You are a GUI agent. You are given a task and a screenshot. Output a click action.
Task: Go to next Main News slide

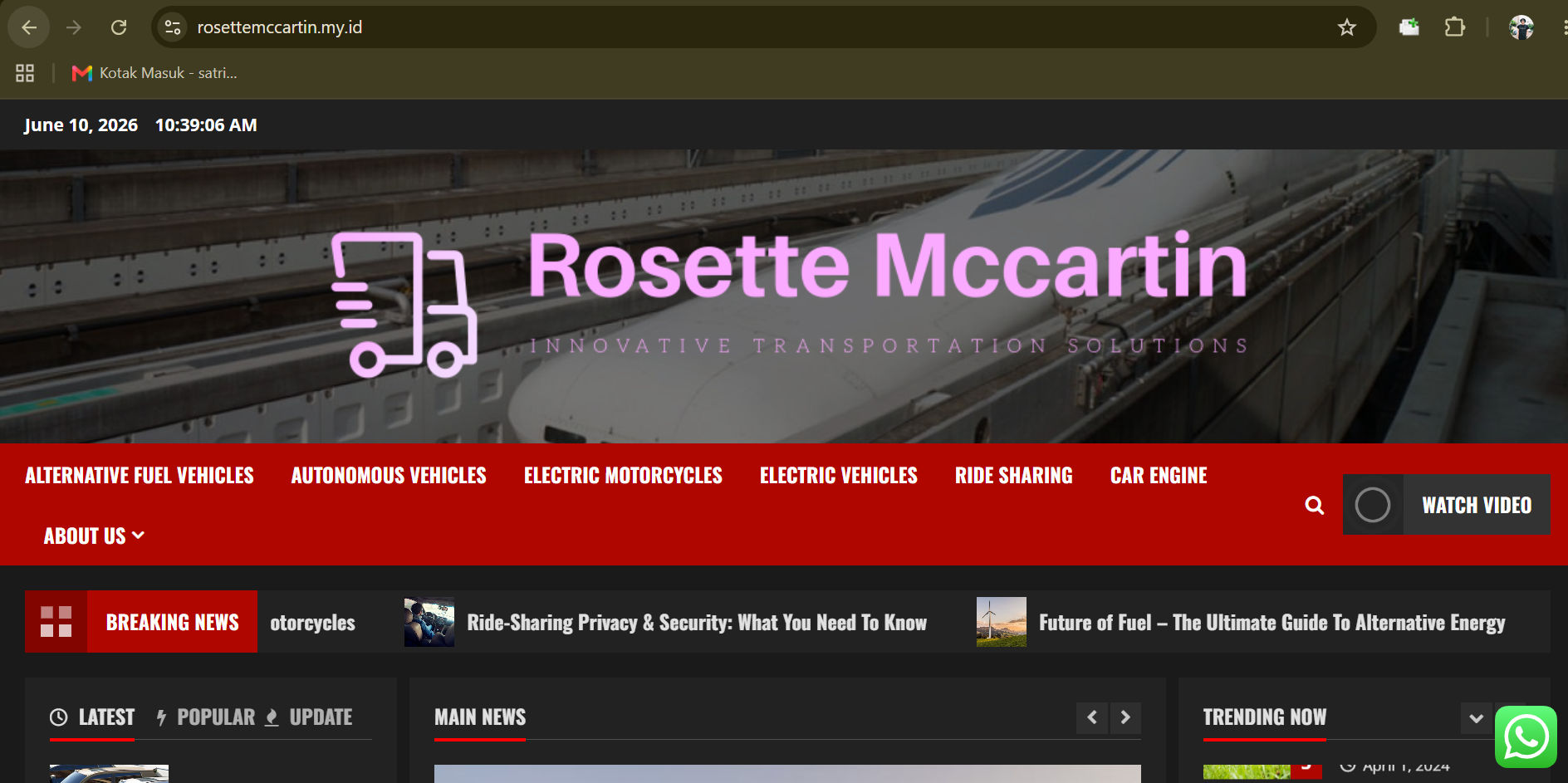coord(1125,717)
